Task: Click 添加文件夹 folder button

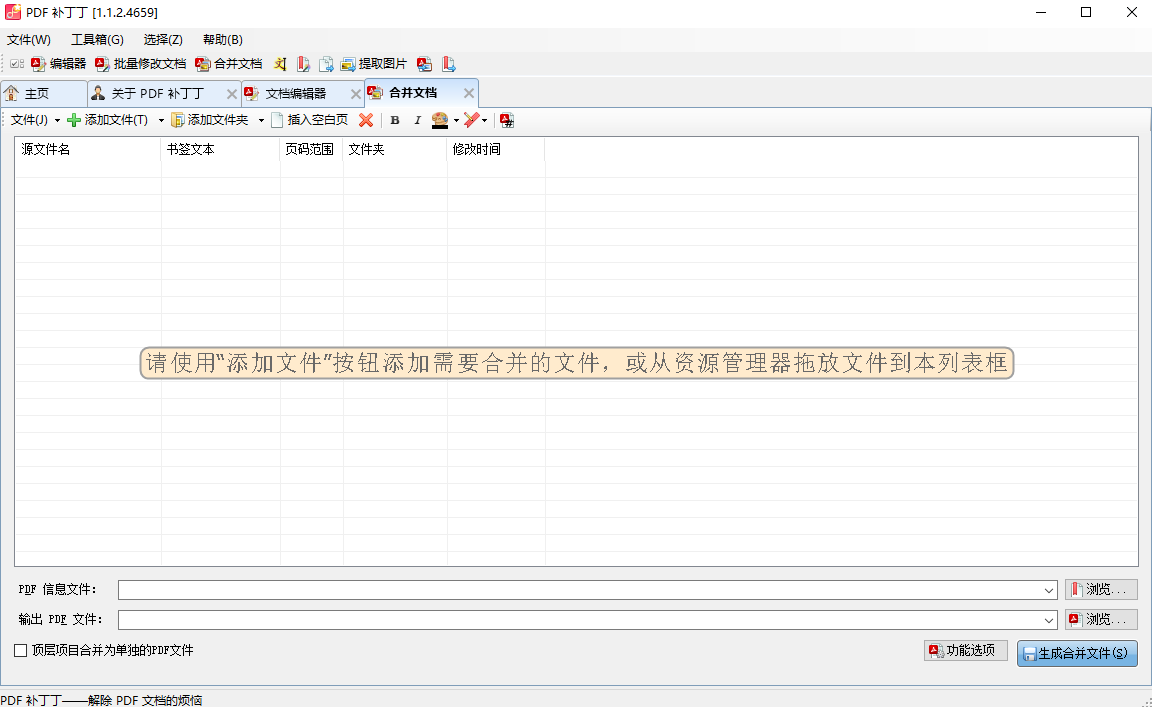Action: 210,120
